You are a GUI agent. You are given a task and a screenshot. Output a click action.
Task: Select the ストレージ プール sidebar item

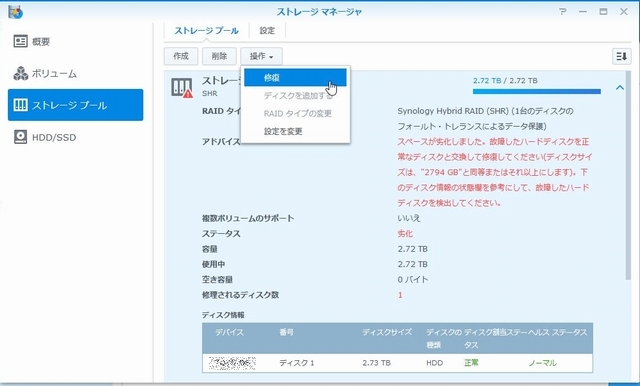76,105
